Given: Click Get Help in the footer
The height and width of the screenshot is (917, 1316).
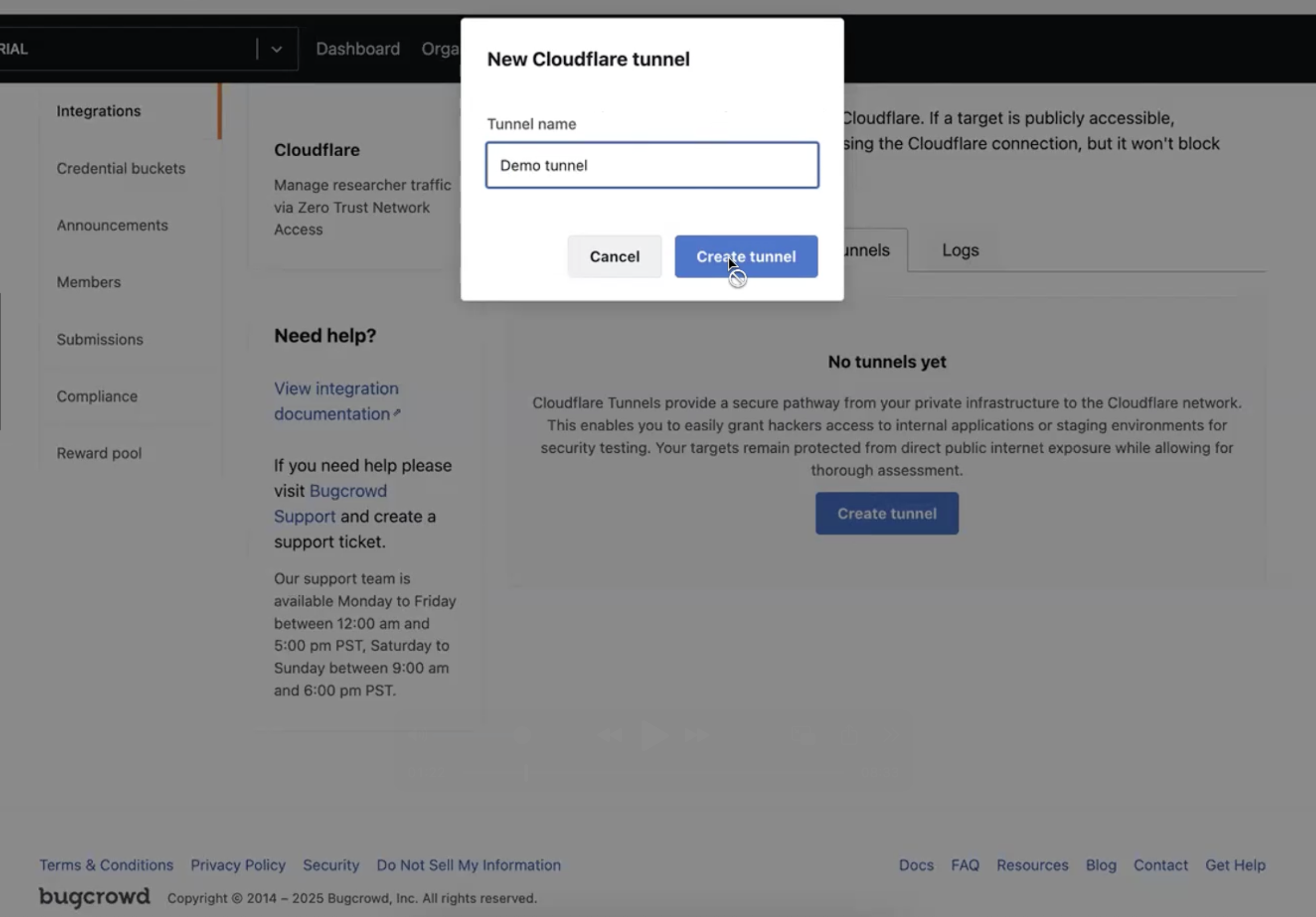Looking at the screenshot, I should tap(1235, 865).
